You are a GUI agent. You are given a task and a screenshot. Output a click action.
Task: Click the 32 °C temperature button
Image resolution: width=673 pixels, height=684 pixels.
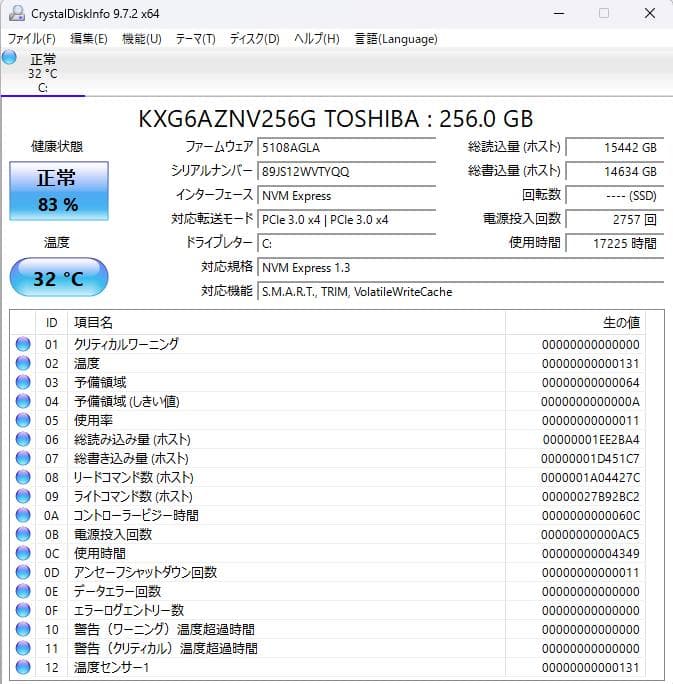59,277
